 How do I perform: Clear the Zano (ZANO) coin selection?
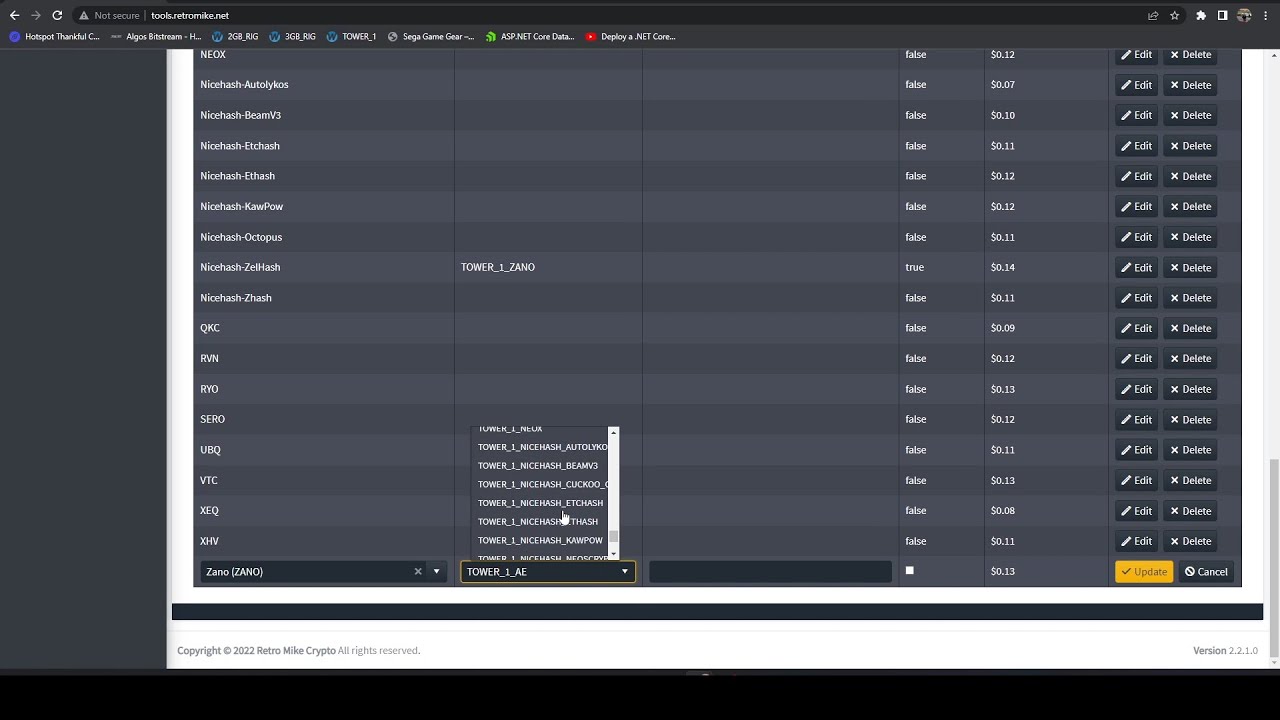point(418,572)
